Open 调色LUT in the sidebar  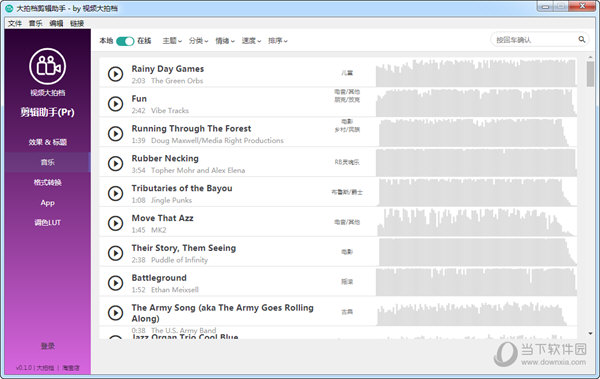pyautogui.click(x=47, y=222)
